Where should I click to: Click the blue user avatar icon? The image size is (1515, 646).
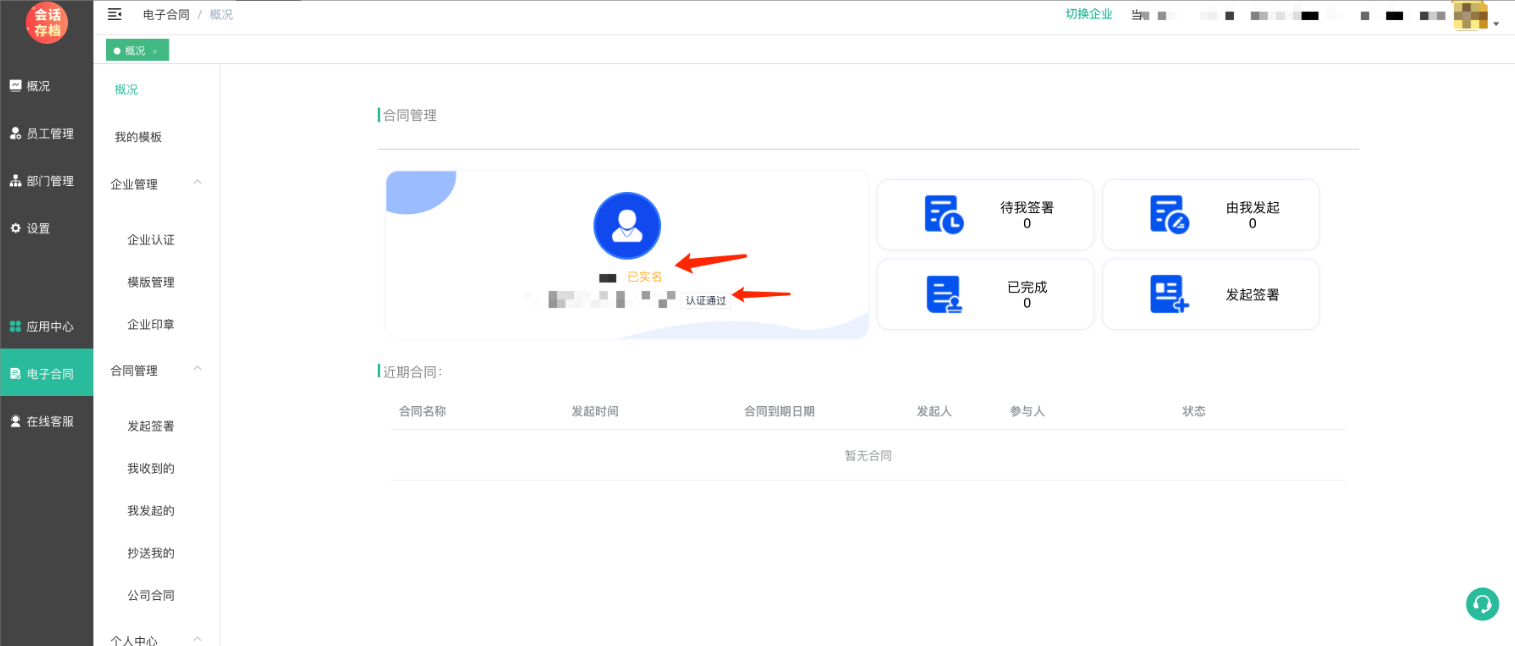click(x=627, y=225)
